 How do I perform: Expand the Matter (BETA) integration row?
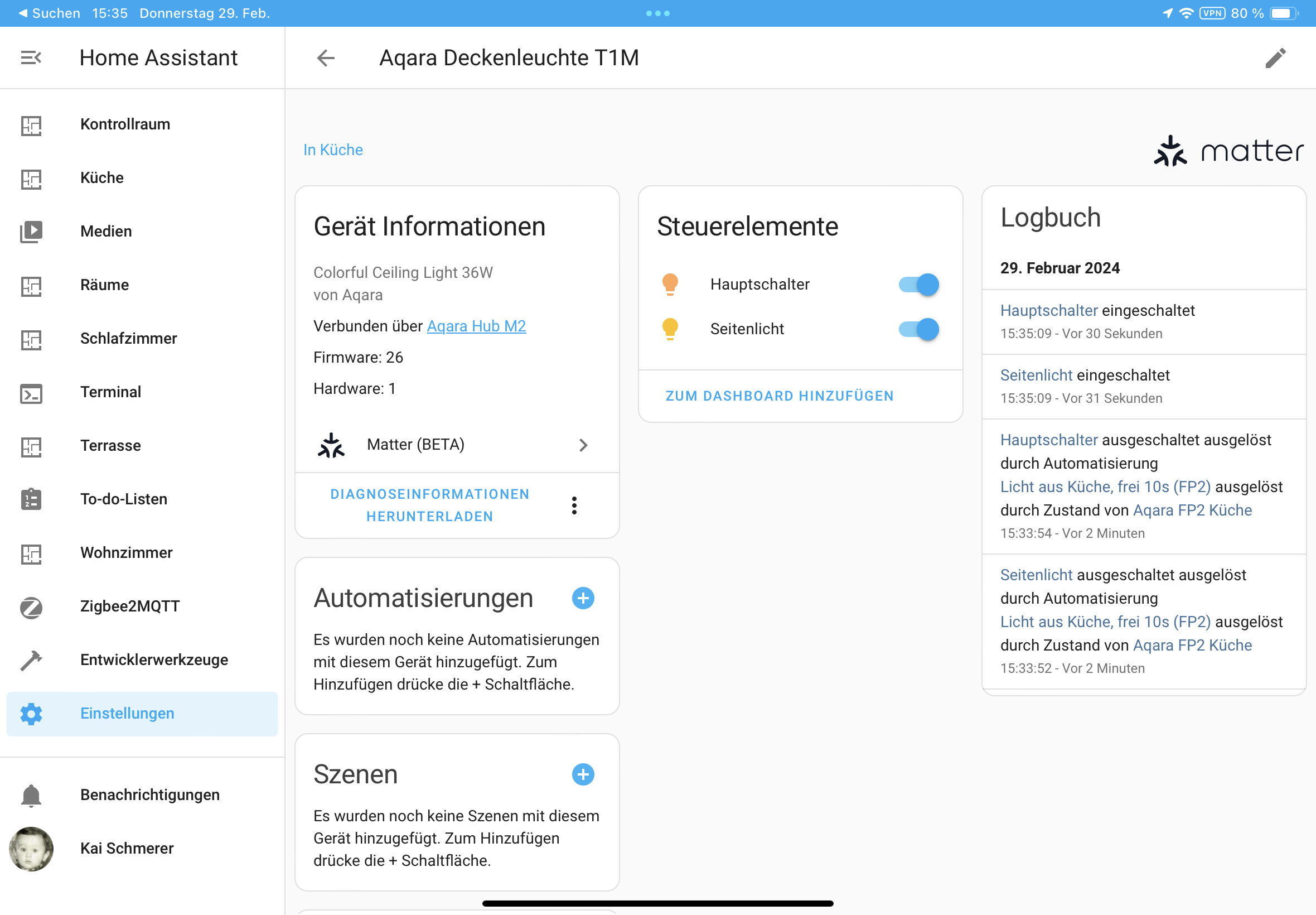coord(457,445)
